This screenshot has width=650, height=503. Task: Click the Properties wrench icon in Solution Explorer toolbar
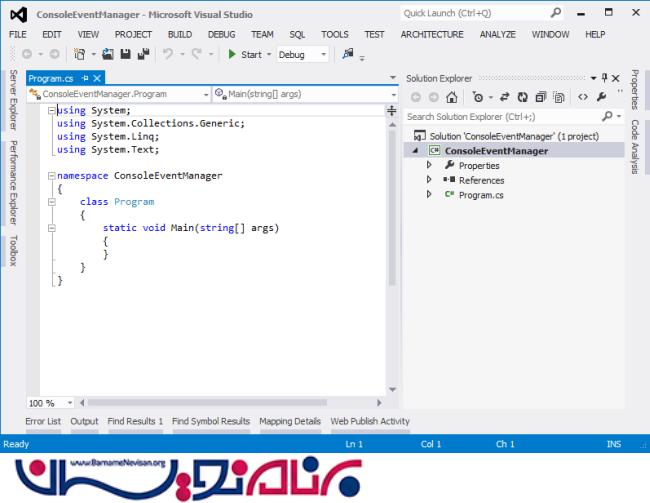[601, 97]
